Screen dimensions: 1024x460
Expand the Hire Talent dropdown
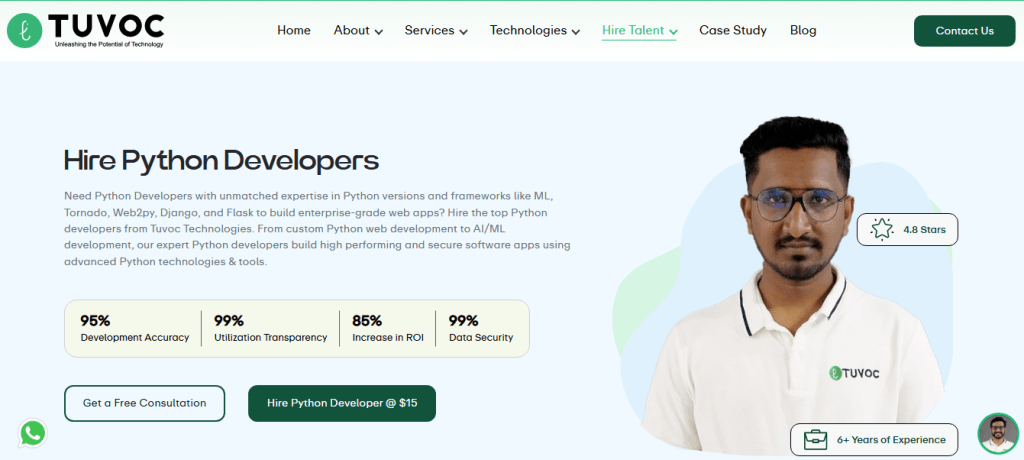pyautogui.click(x=639, y=30)
